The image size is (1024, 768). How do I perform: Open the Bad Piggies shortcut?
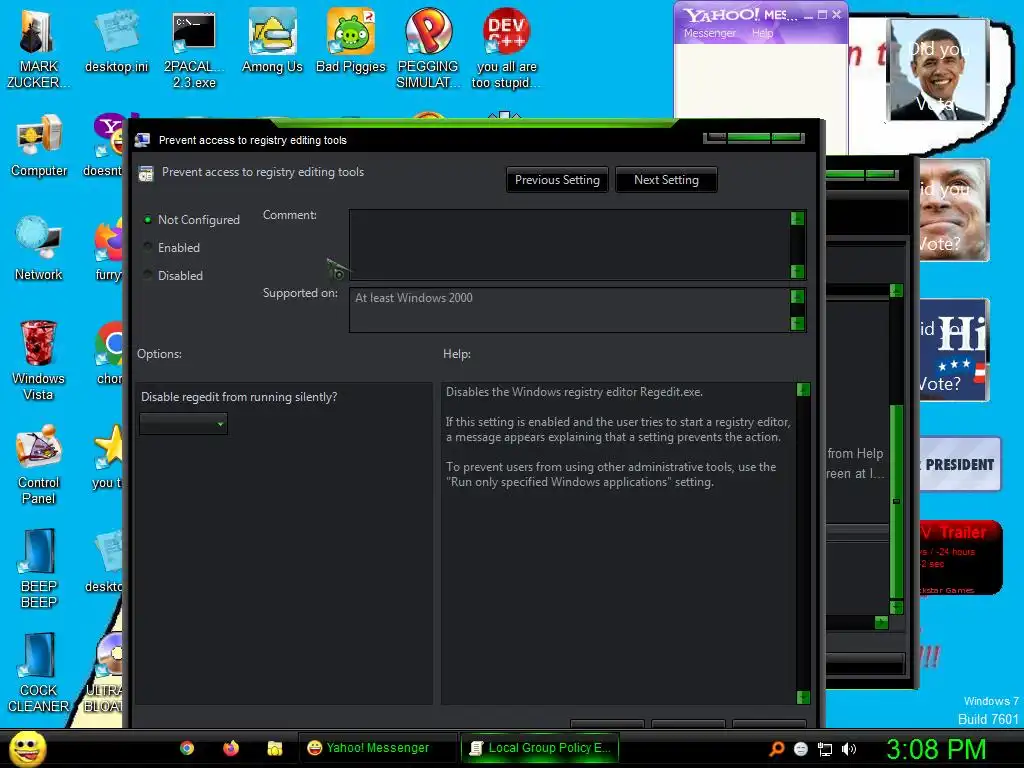(351, 41)
